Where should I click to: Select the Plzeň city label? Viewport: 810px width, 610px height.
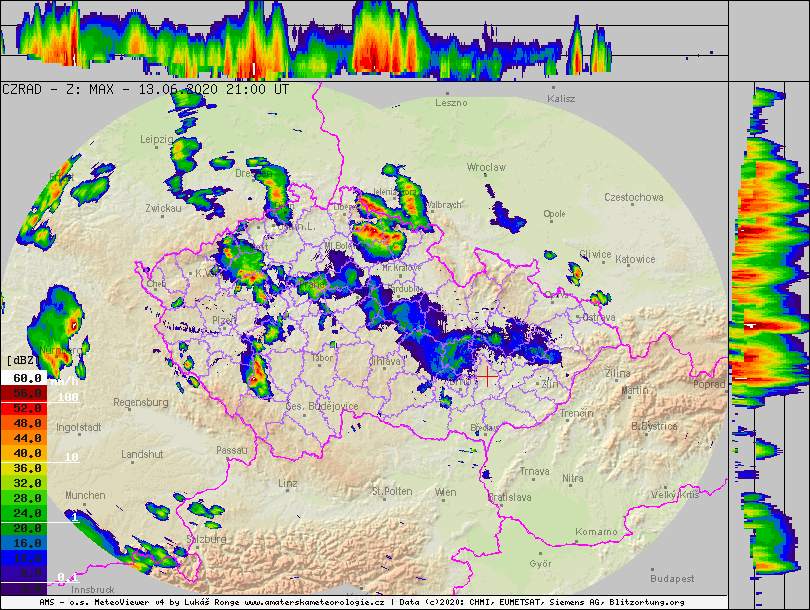[224, 321]
